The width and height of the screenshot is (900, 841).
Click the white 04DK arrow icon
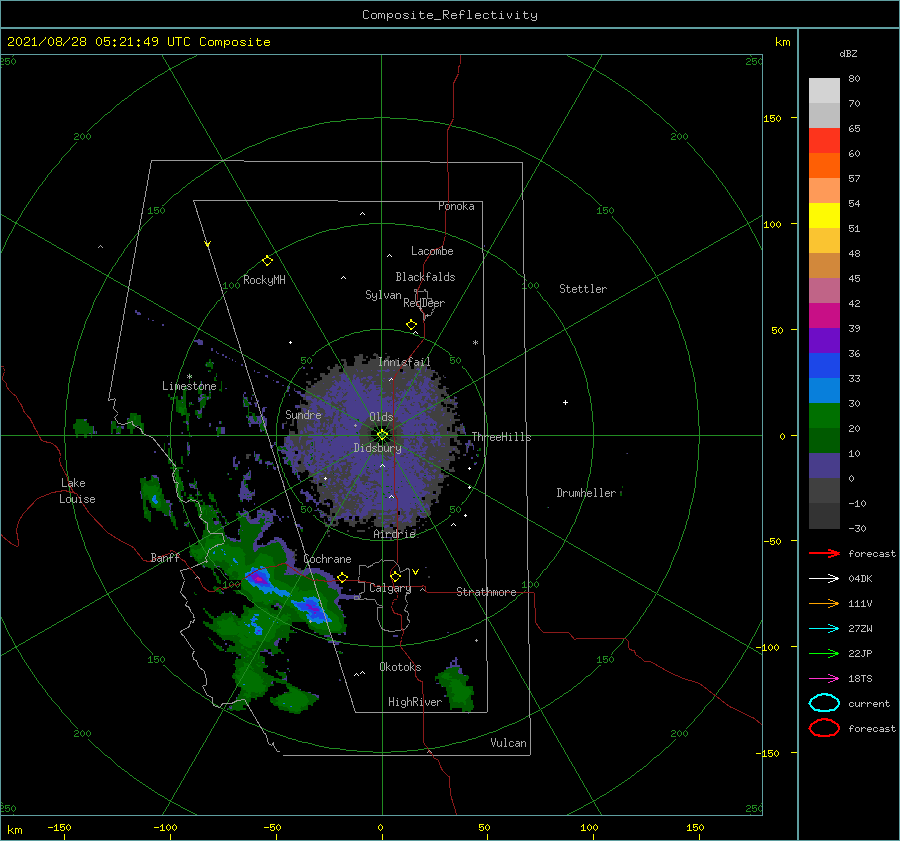coord(824,579)
